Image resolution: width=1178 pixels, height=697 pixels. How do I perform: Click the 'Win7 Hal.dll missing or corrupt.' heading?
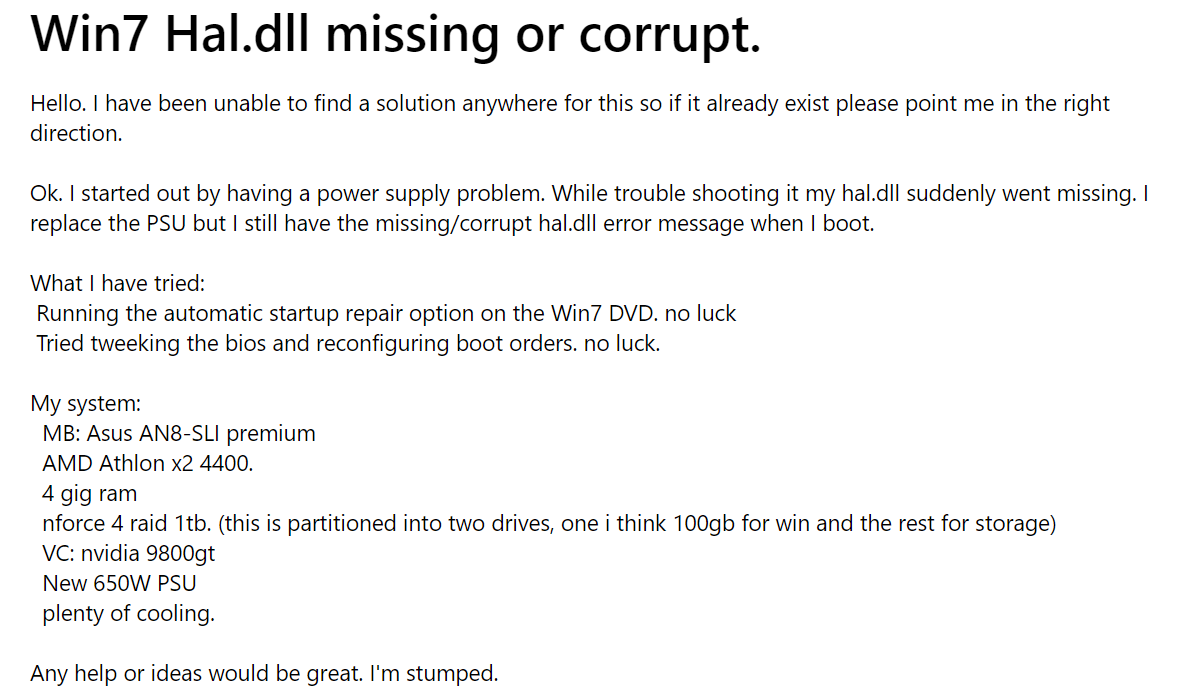pos(395,36)
